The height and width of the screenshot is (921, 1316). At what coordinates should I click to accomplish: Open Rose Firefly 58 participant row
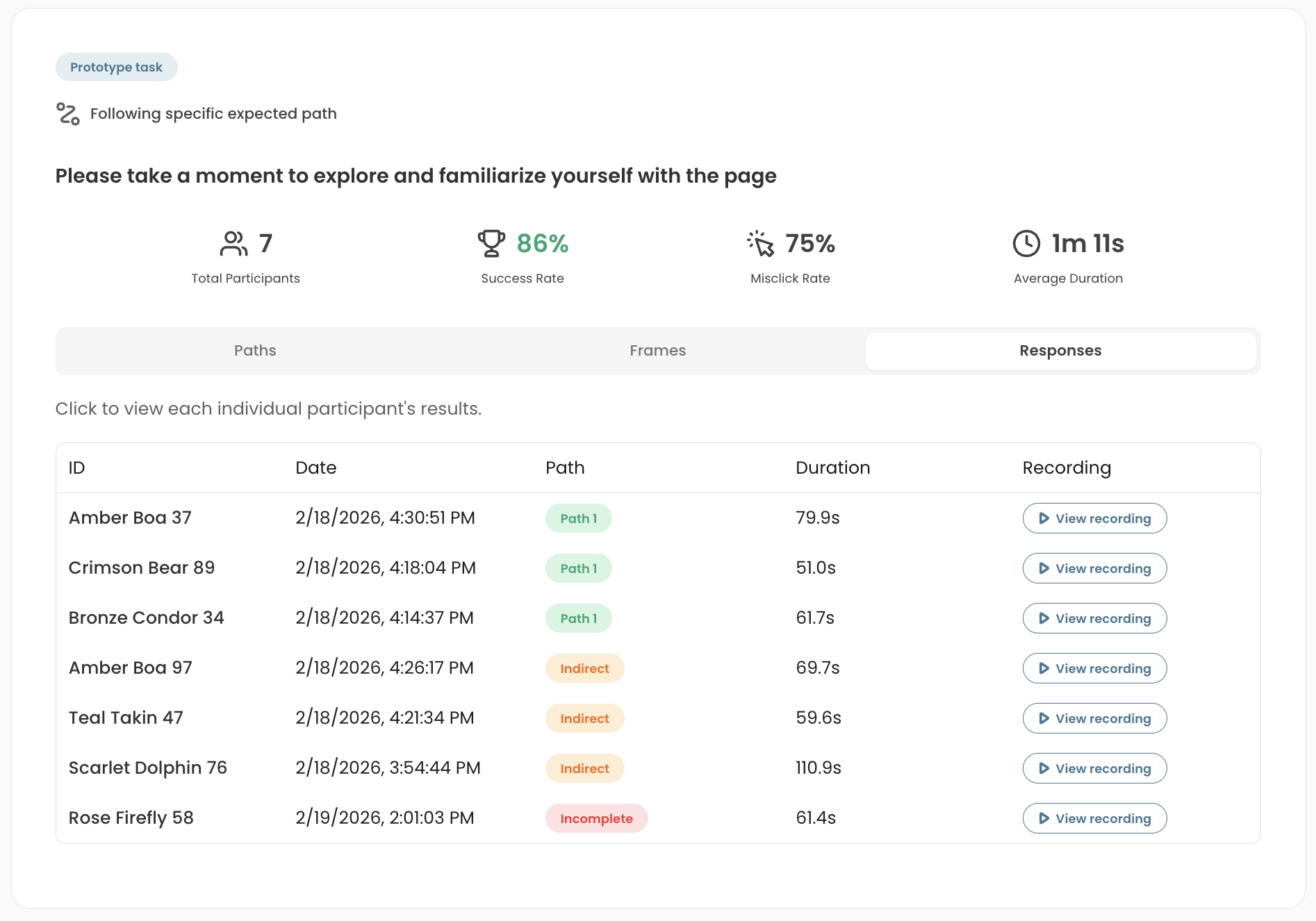click(658, 818)
